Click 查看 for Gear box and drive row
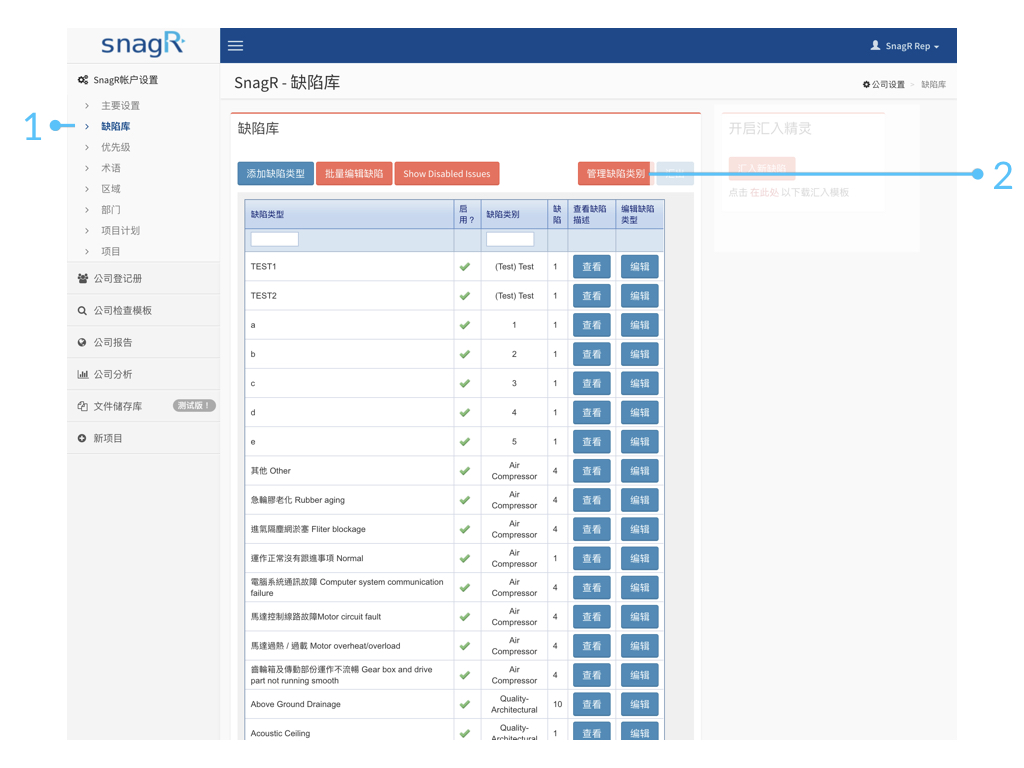The height and width of the screenshot is (768, 1024). (592, 675)
